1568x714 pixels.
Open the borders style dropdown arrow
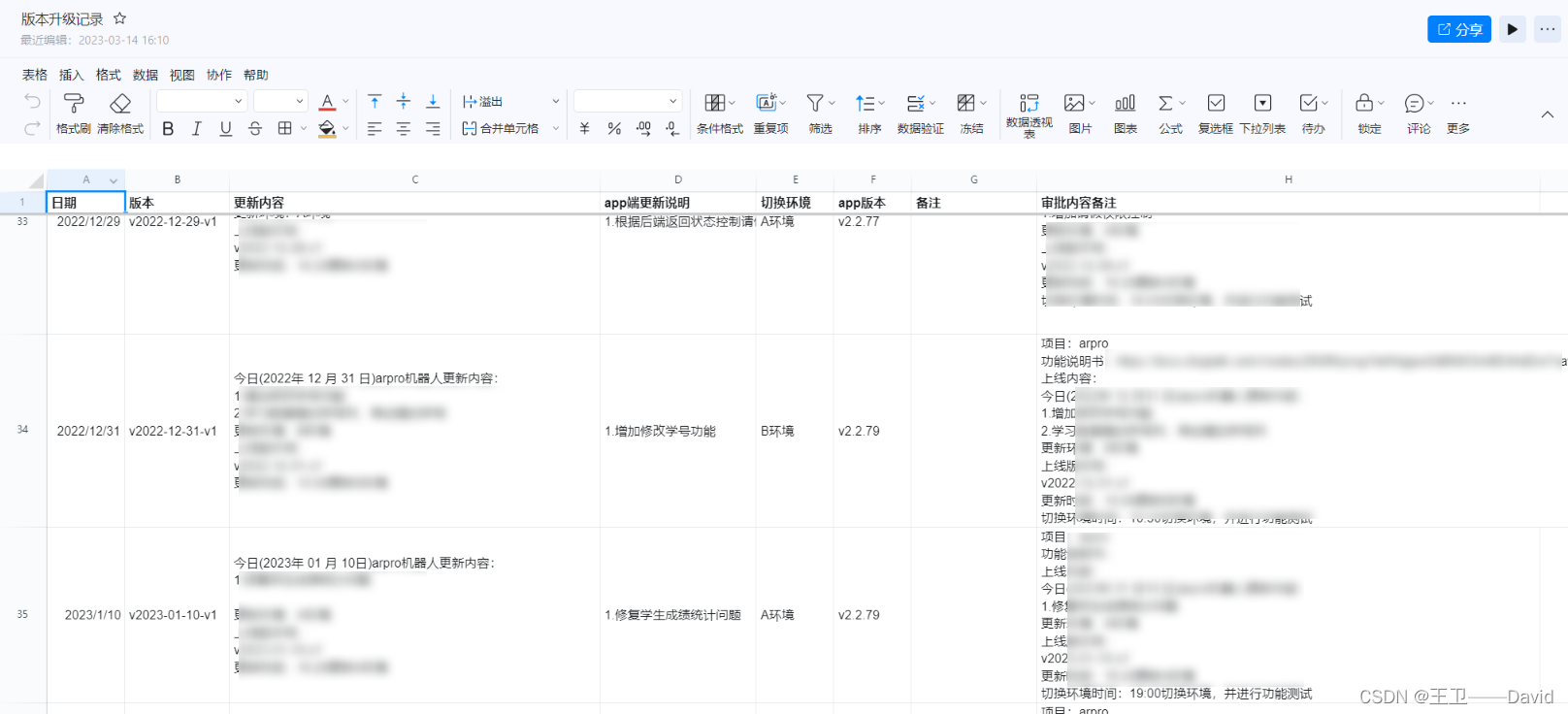coord(304,128)
